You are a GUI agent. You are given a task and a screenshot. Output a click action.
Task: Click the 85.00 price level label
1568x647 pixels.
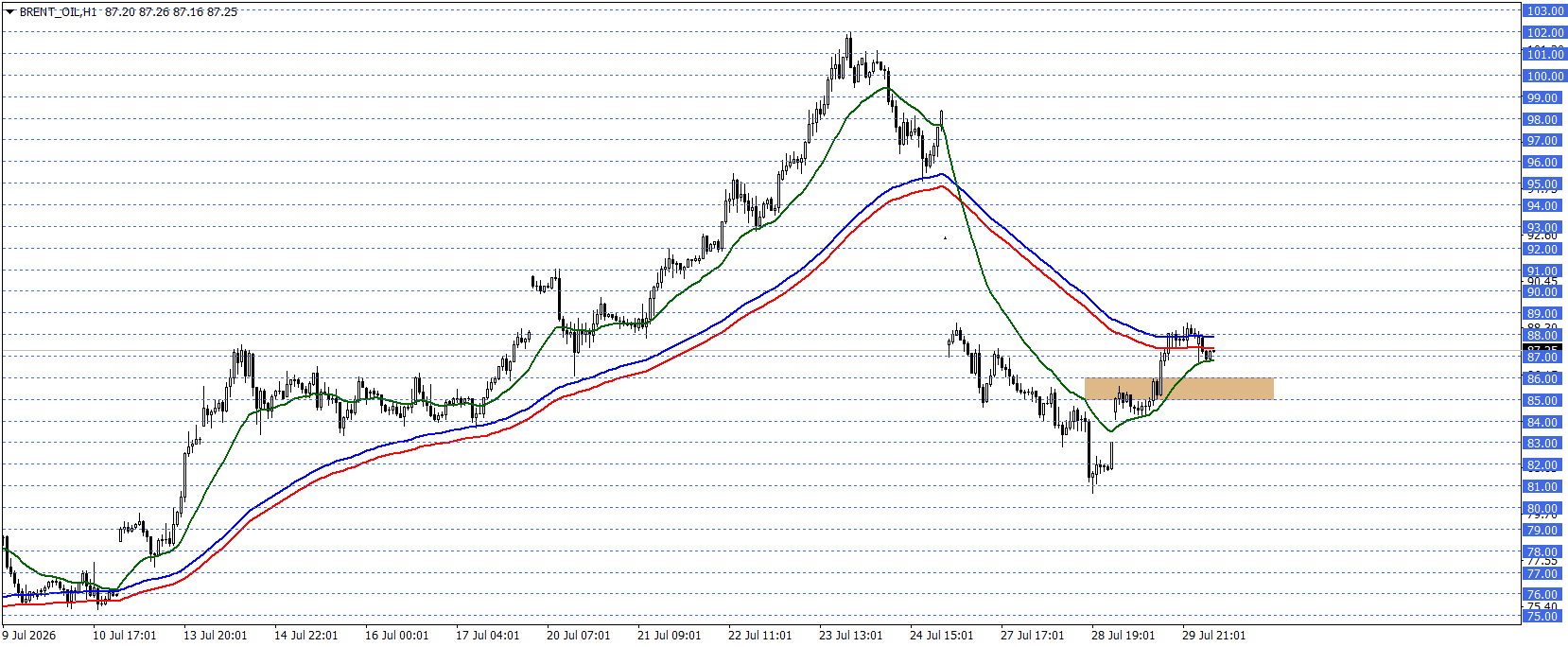[x=1544, y=401]
